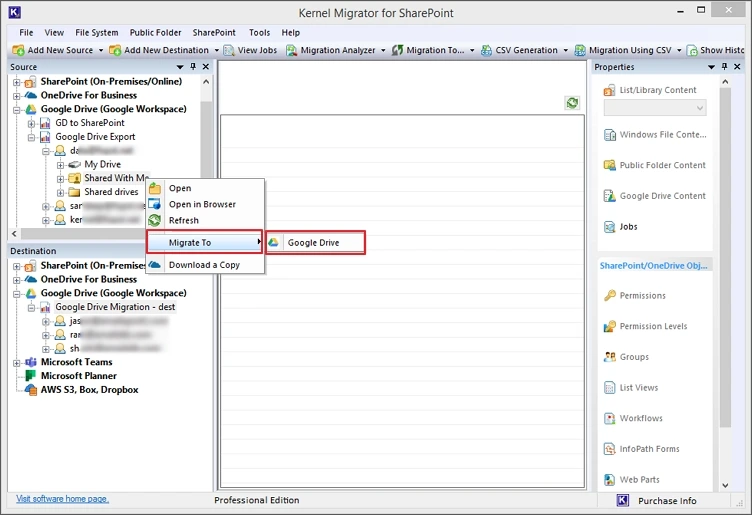This screenshot has width=752, height=515.
Task: Click the Migration Using CSV icon
Action: tap(580, 50)
